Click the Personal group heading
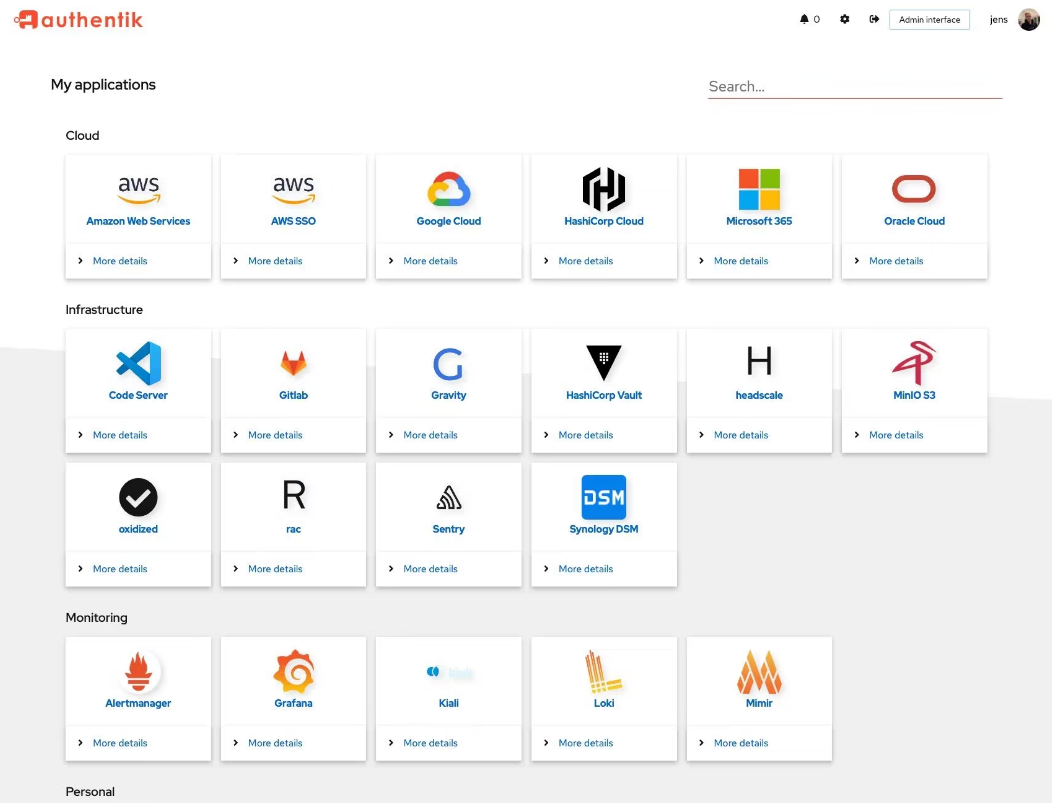 [90, 792]
